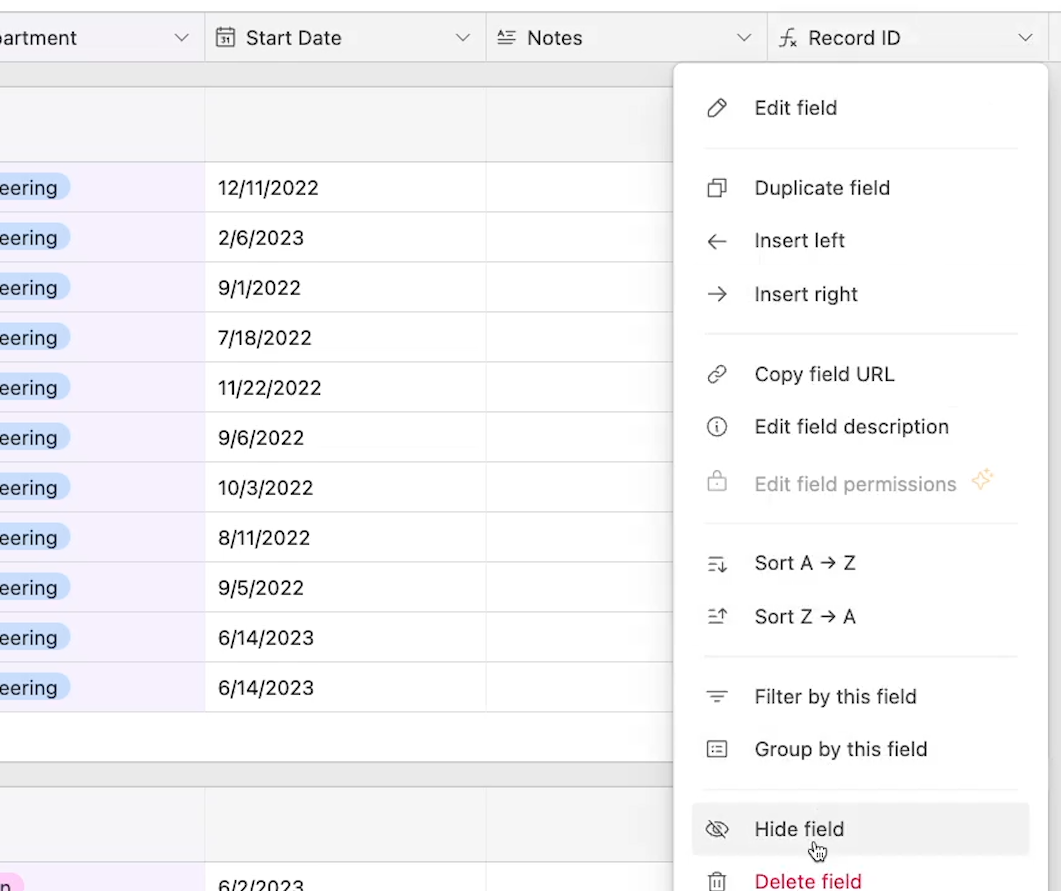Select the 9/1/2022 date cell
This screenshot has height=891, width=1061.
coord(345,288)
